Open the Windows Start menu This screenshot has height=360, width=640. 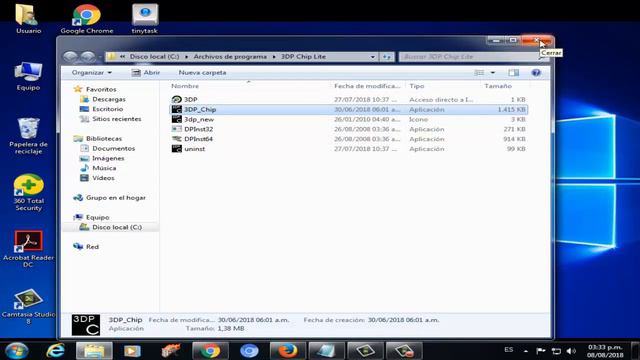click(x=16, y=351)
